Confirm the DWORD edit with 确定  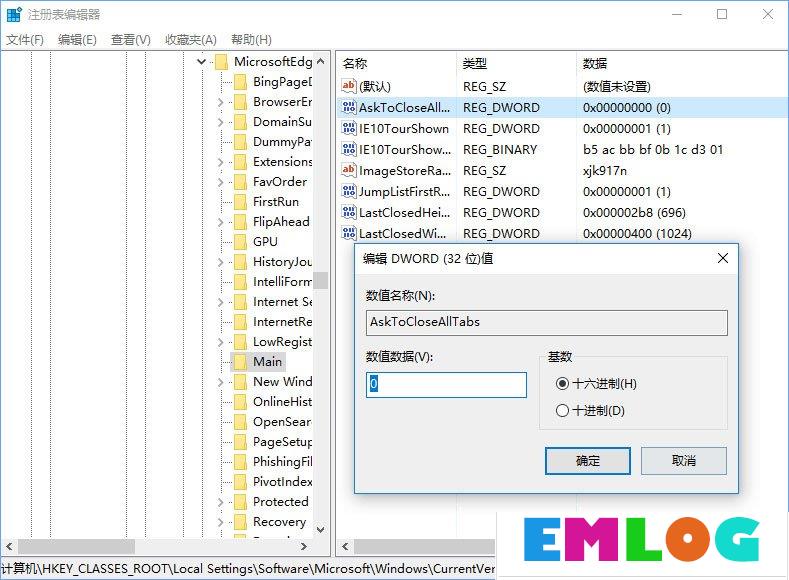pyautogui.click(x=588, y=461)
